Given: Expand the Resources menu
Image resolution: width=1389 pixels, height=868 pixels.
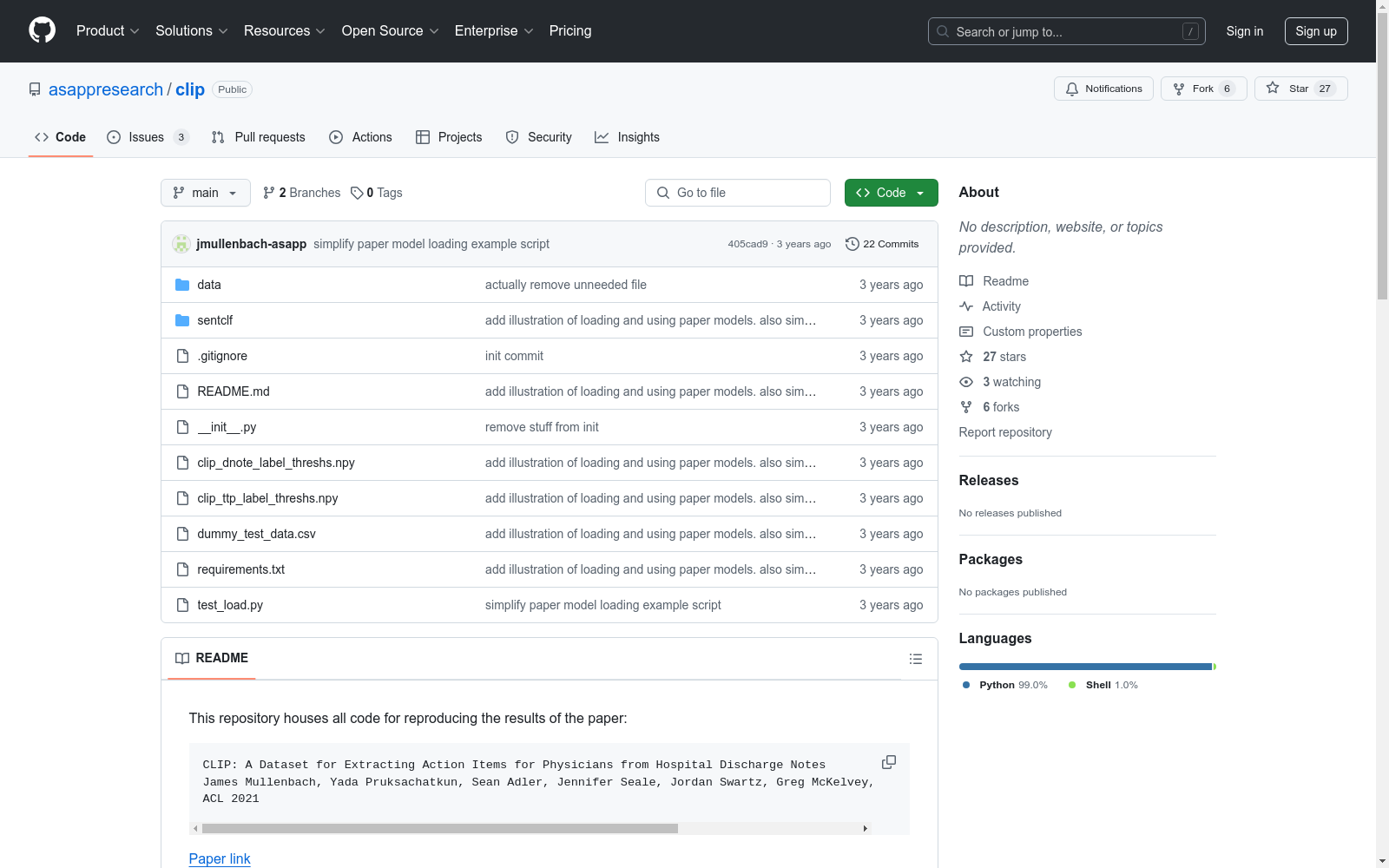Looking at the screenshot, I should 285,31.
